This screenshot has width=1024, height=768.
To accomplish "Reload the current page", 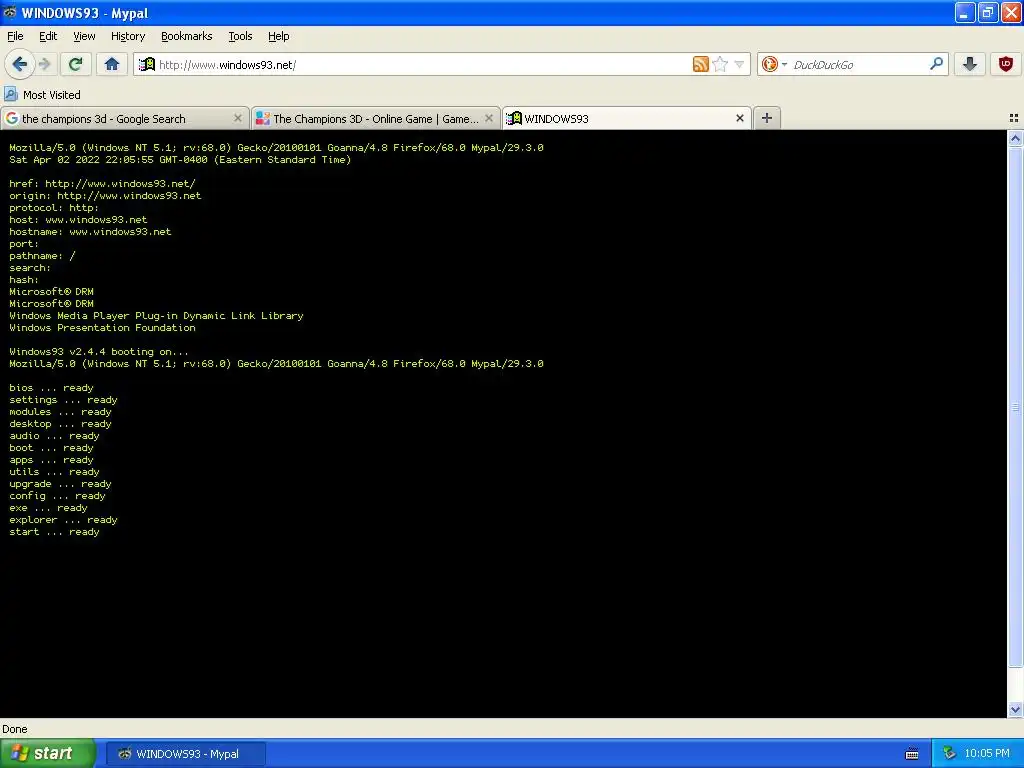I will tap(75, 64).
